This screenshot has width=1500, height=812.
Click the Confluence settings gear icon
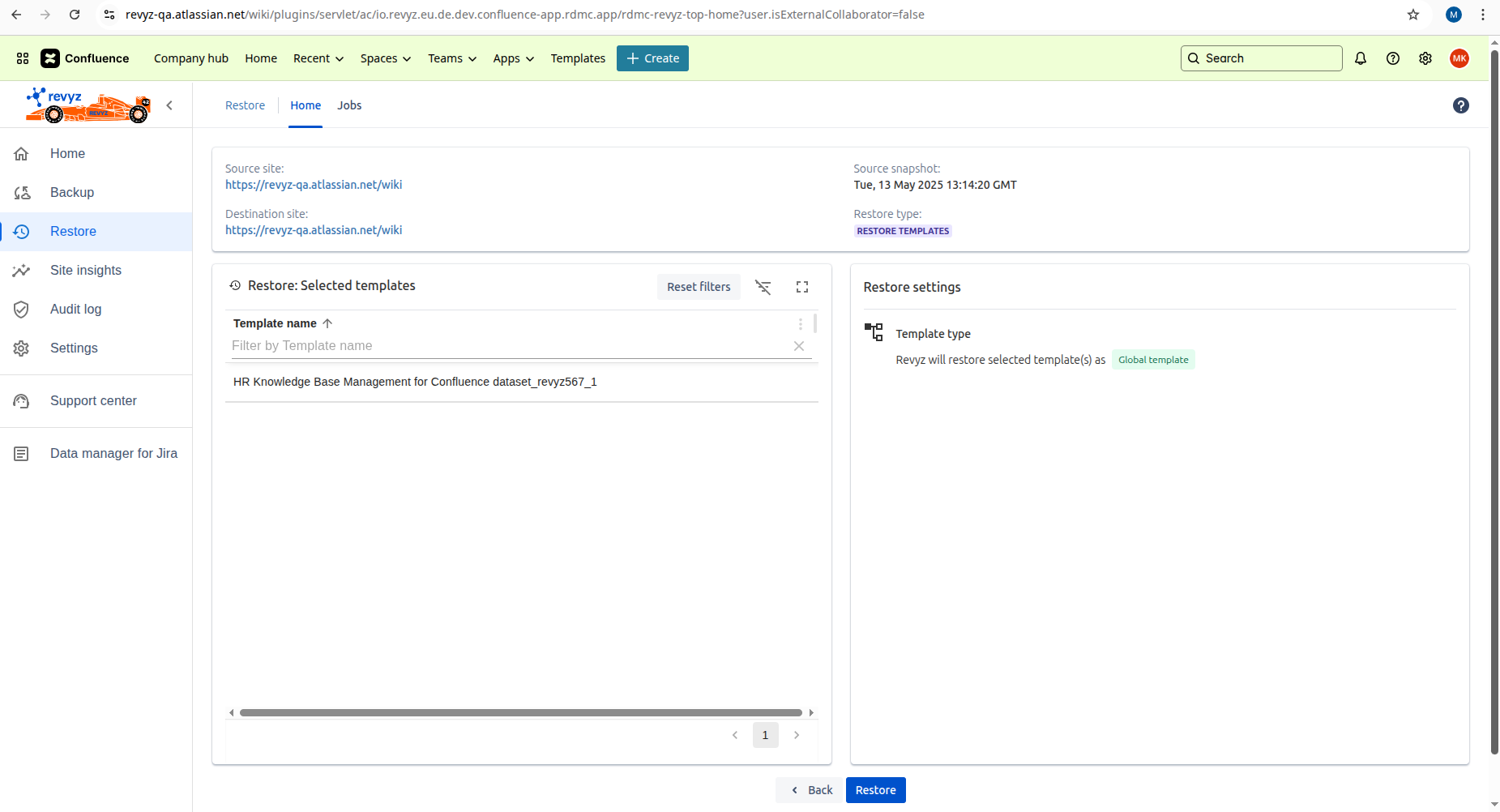pyautogui.click(x=1425, y=58)
